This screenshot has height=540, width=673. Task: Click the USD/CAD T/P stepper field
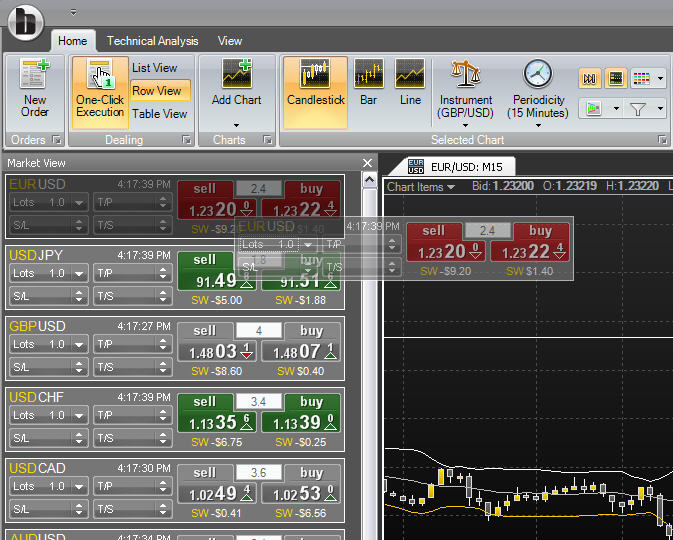[131, 486]
